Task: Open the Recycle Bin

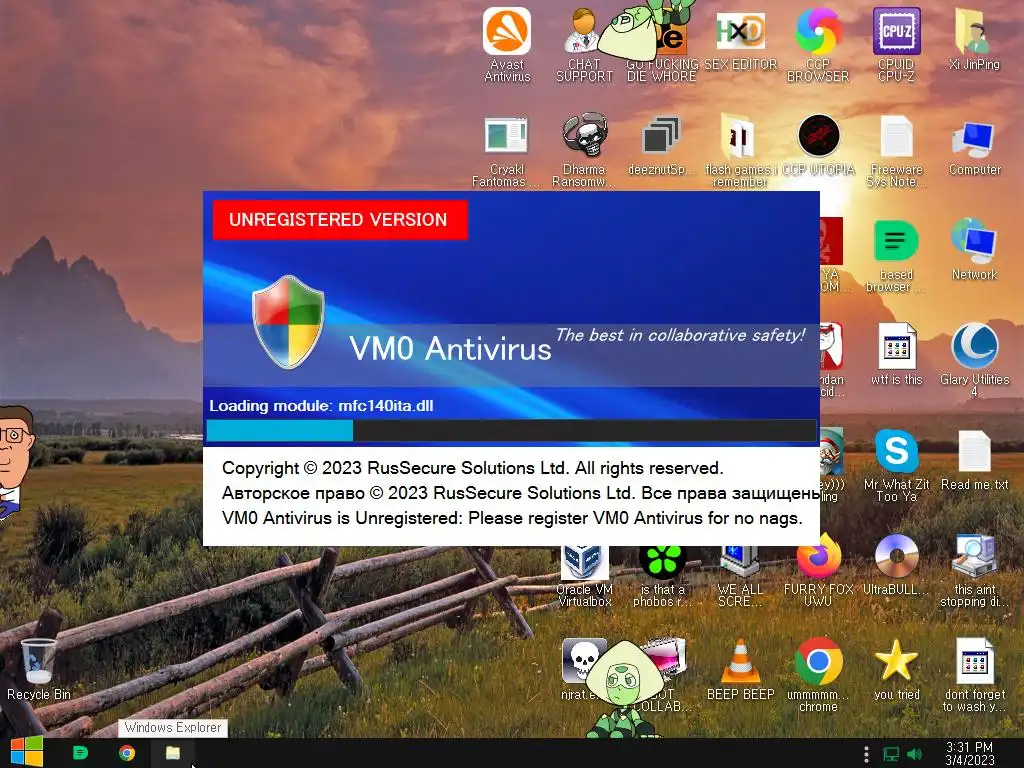Action: tap(39, 669)
